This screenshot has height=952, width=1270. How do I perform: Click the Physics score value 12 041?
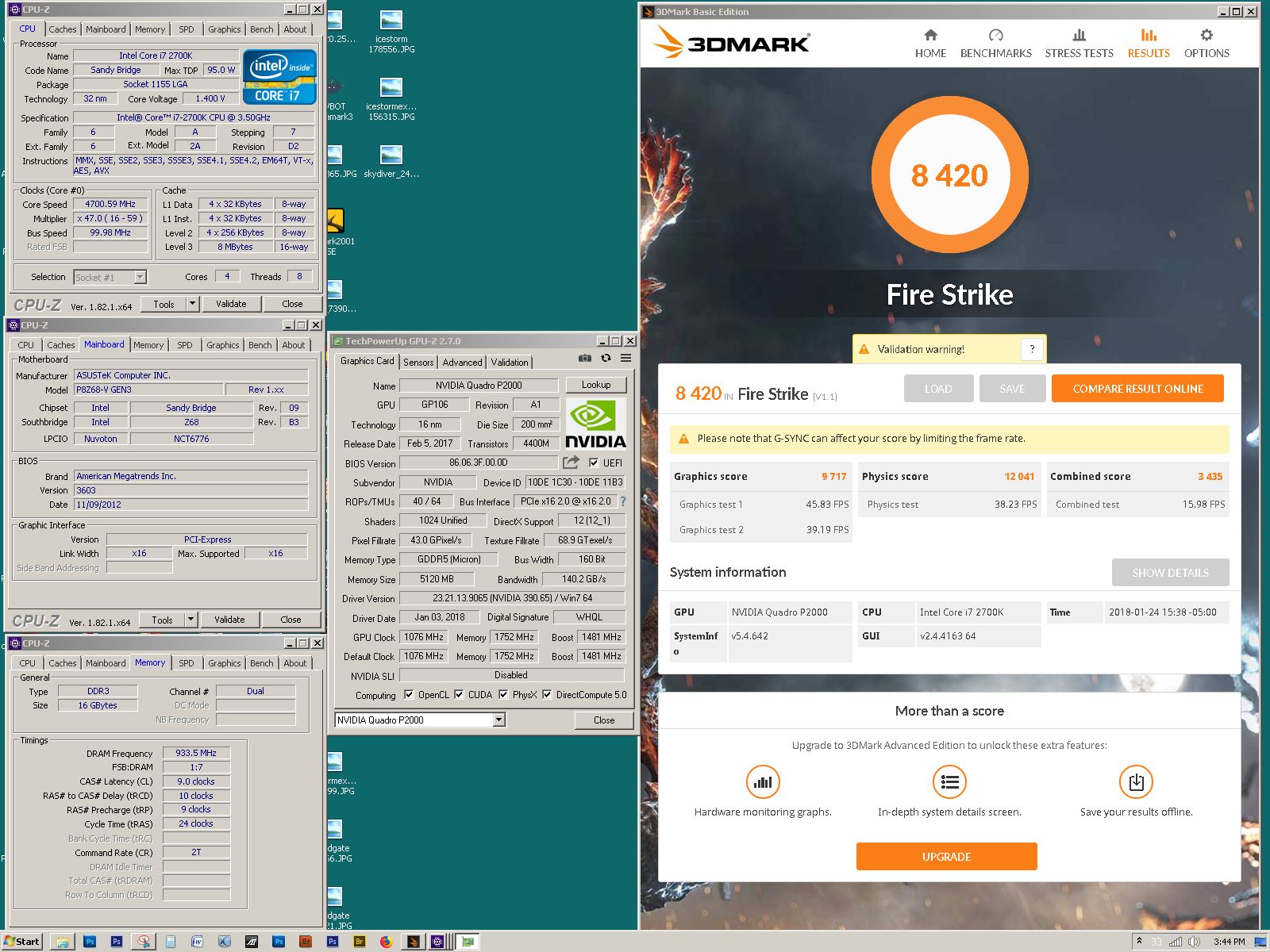point(1019,477)
